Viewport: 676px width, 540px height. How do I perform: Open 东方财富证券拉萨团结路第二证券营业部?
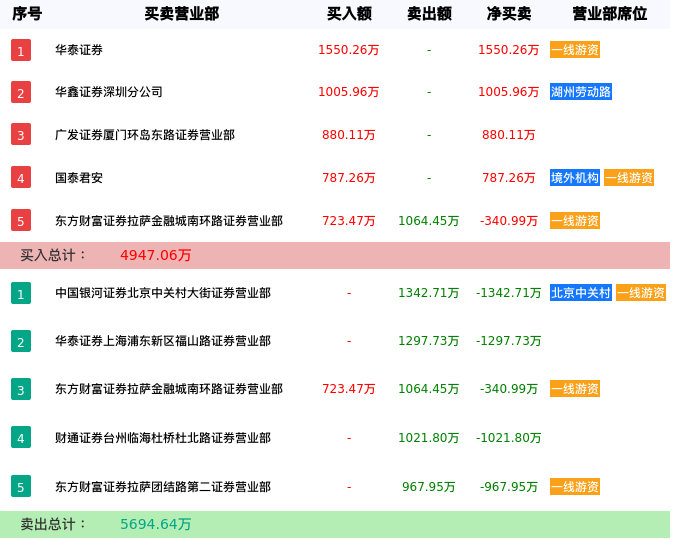coord(163,487)
